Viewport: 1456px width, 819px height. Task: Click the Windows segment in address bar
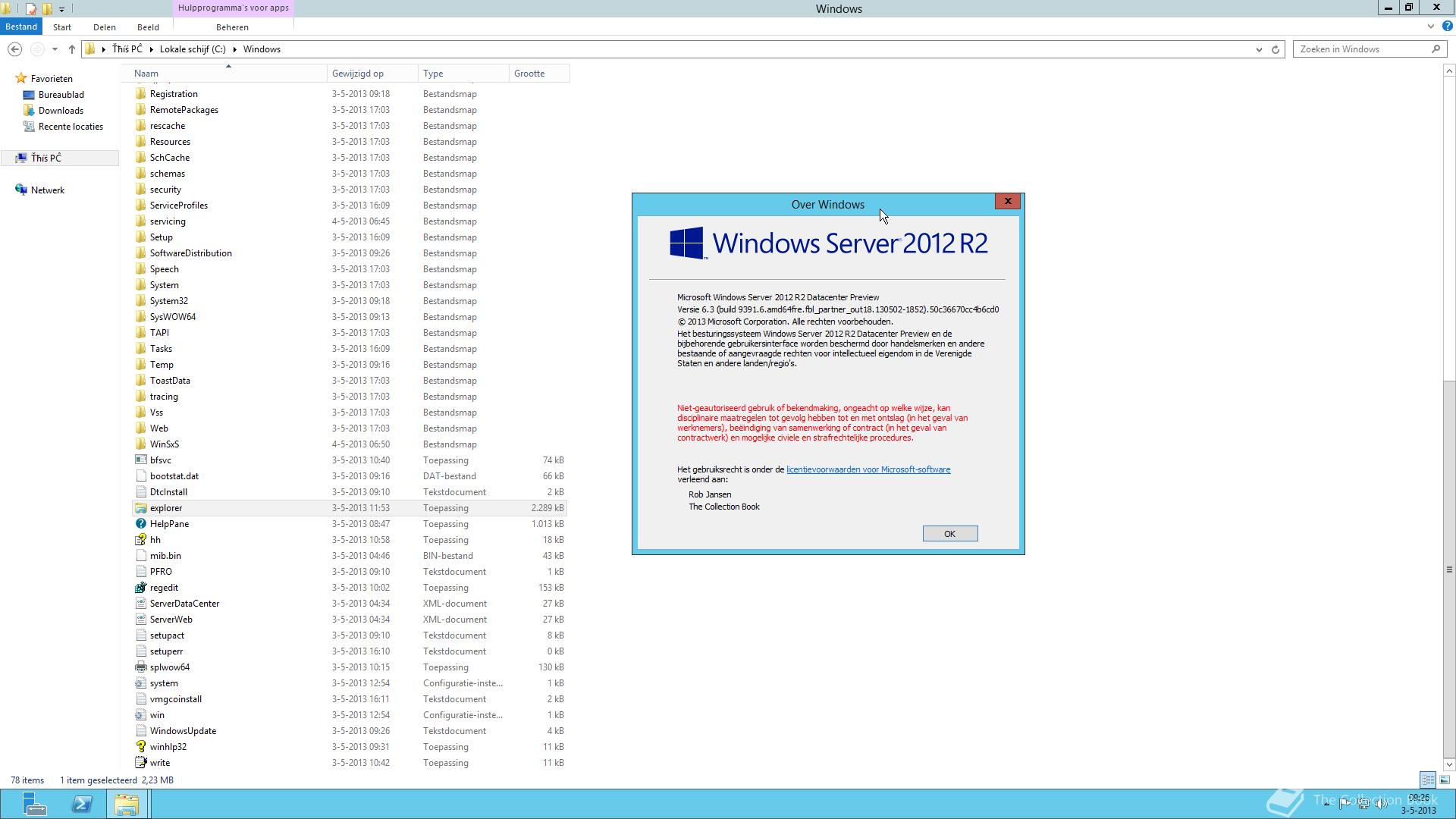click(262, 49)
